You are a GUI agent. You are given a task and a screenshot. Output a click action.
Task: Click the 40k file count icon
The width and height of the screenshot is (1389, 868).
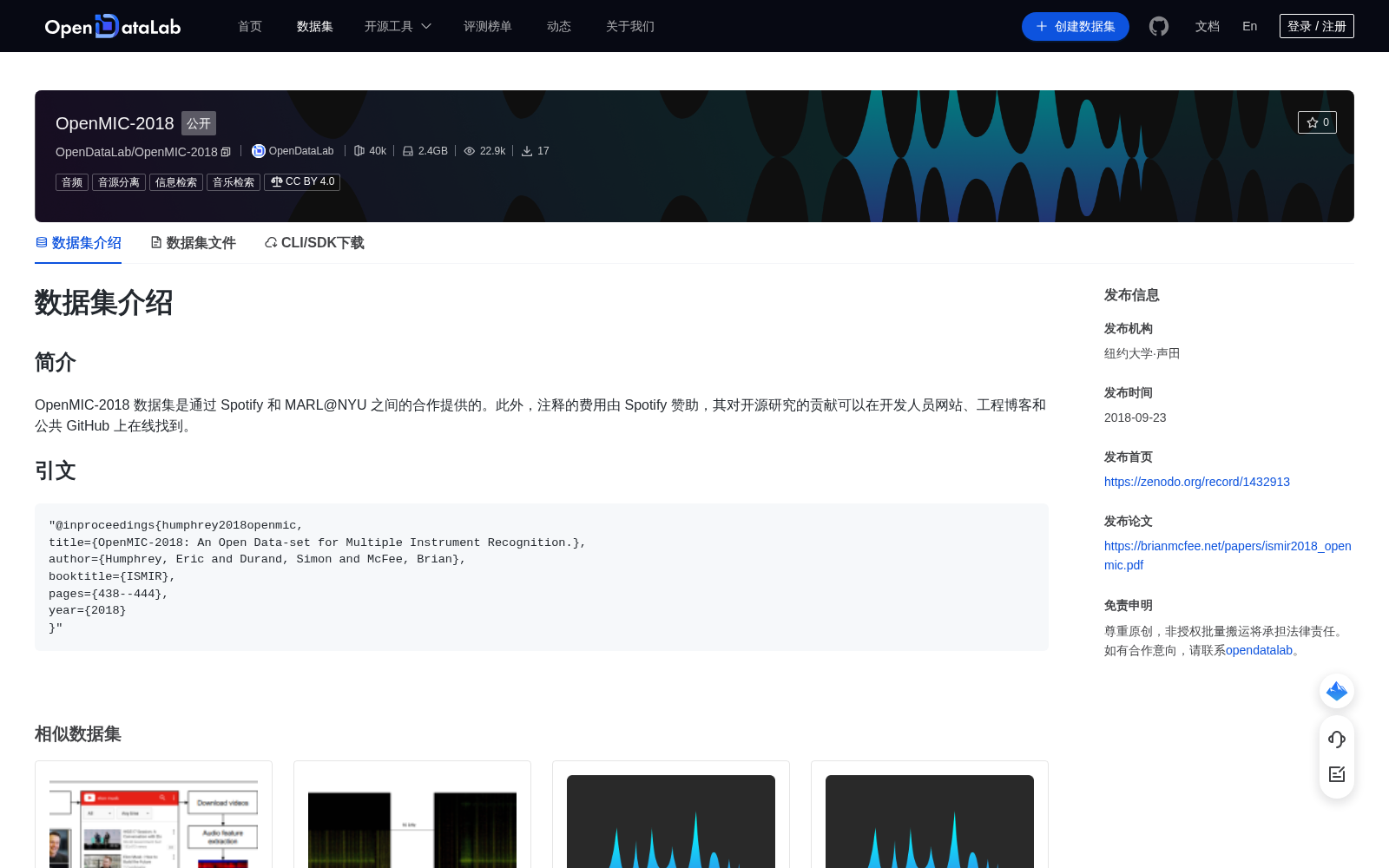(x=359, y=151)
